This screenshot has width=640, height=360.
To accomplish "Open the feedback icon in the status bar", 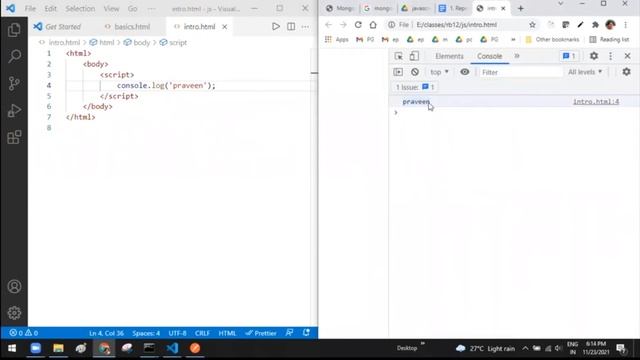I will pyautogui.click(x=289, y=333).
